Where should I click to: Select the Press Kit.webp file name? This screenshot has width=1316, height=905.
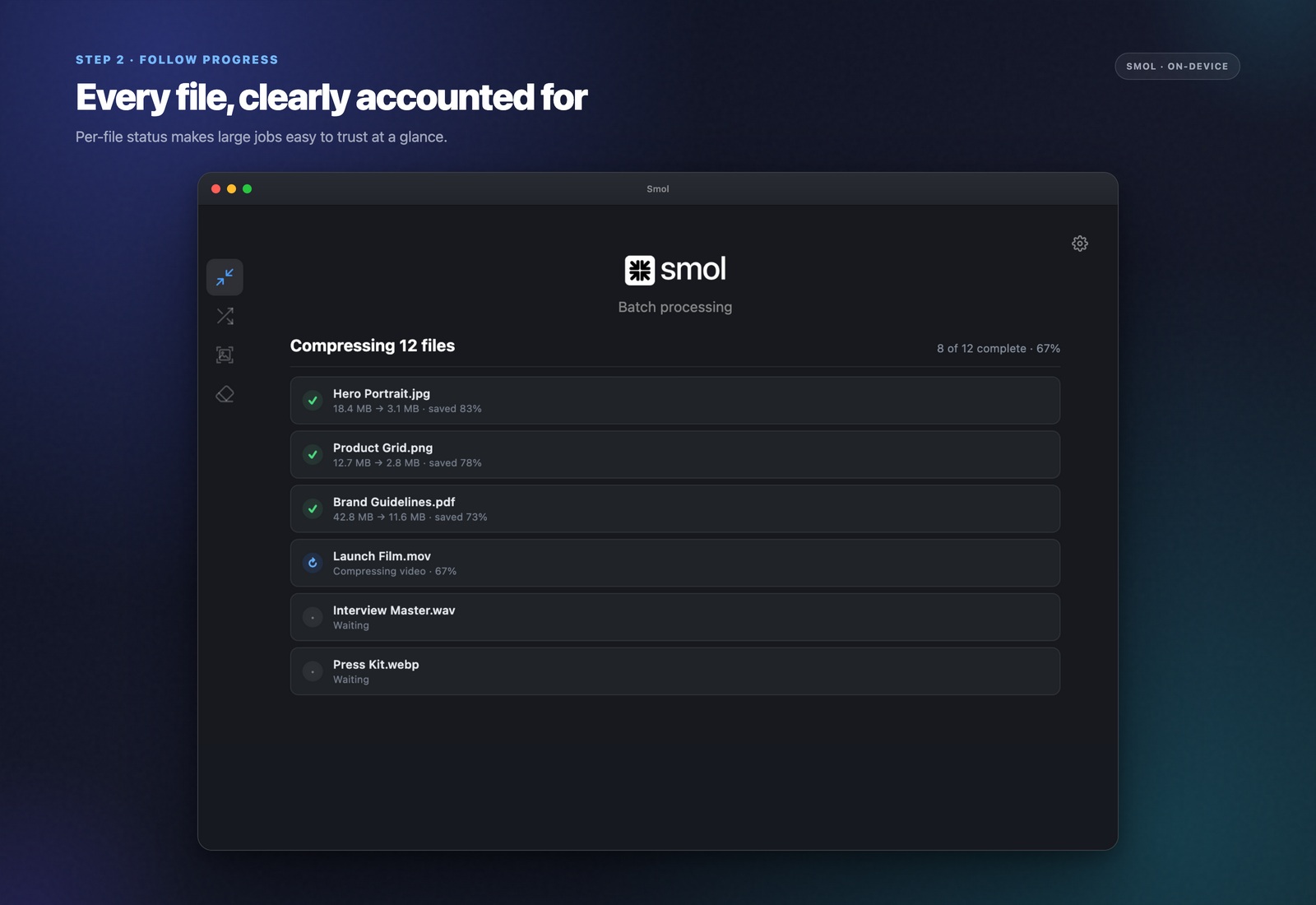tap(376, 665)
